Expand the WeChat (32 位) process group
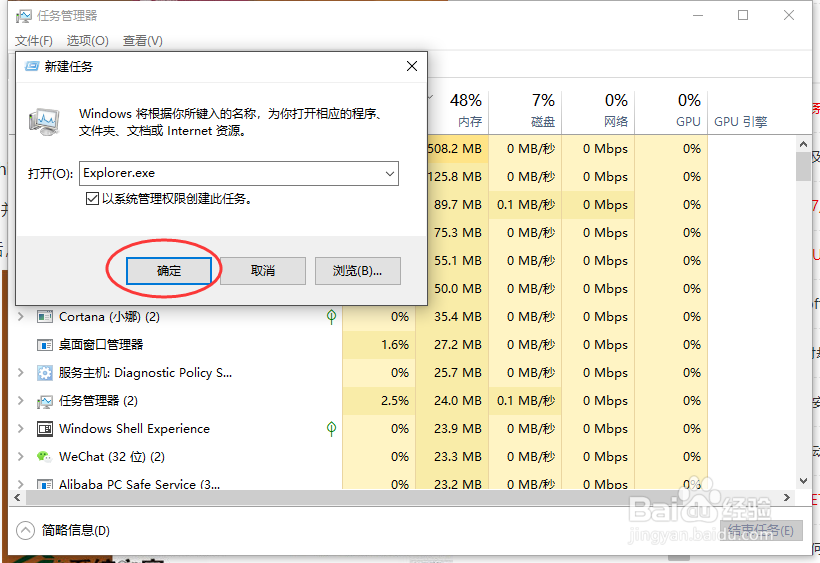The width and height of the screenshot is (820, 563). [20, 456]
